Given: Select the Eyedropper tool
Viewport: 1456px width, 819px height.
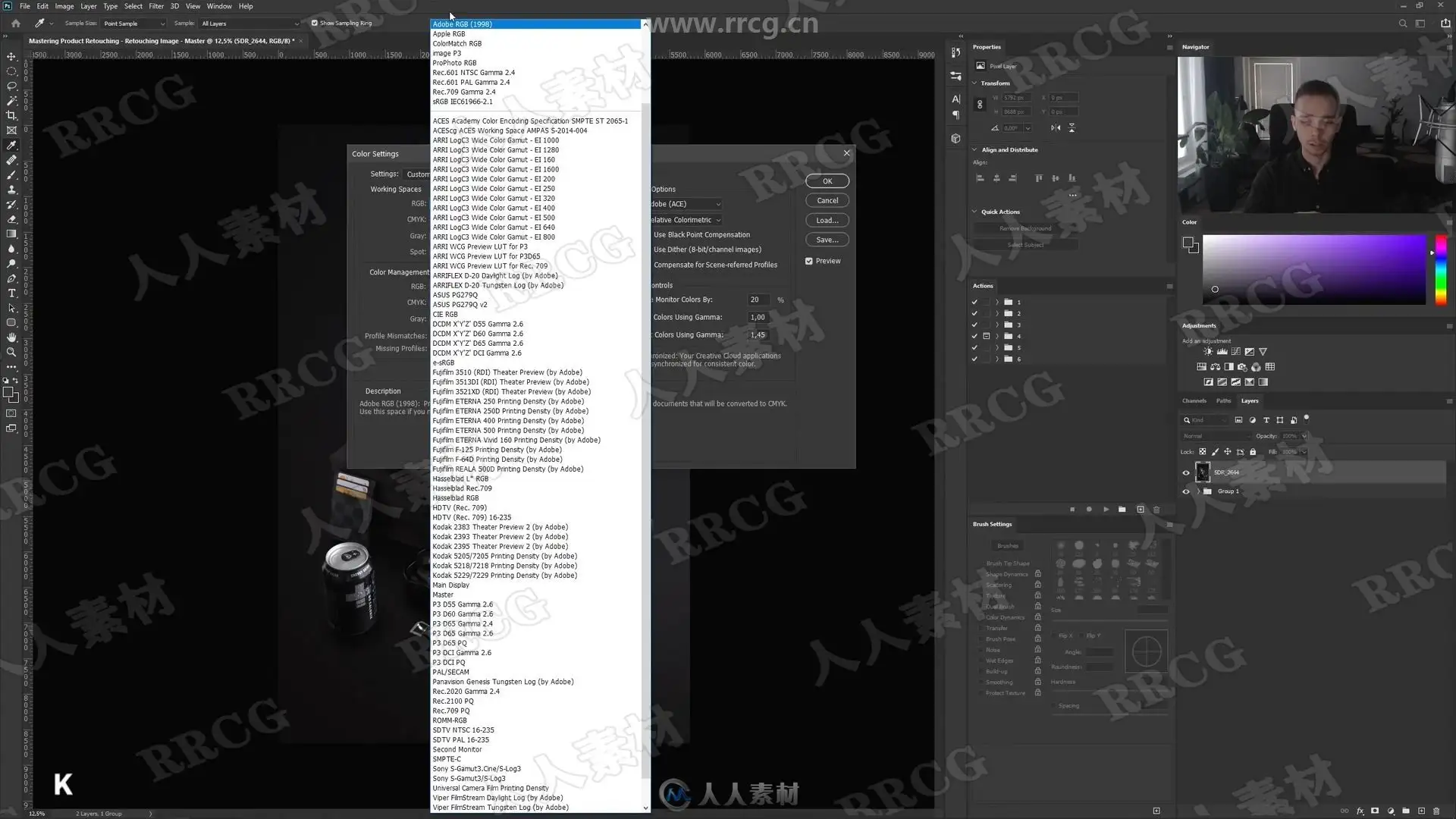Looking at the screenshot, I should pyautogui.click(x=11, y=145).
